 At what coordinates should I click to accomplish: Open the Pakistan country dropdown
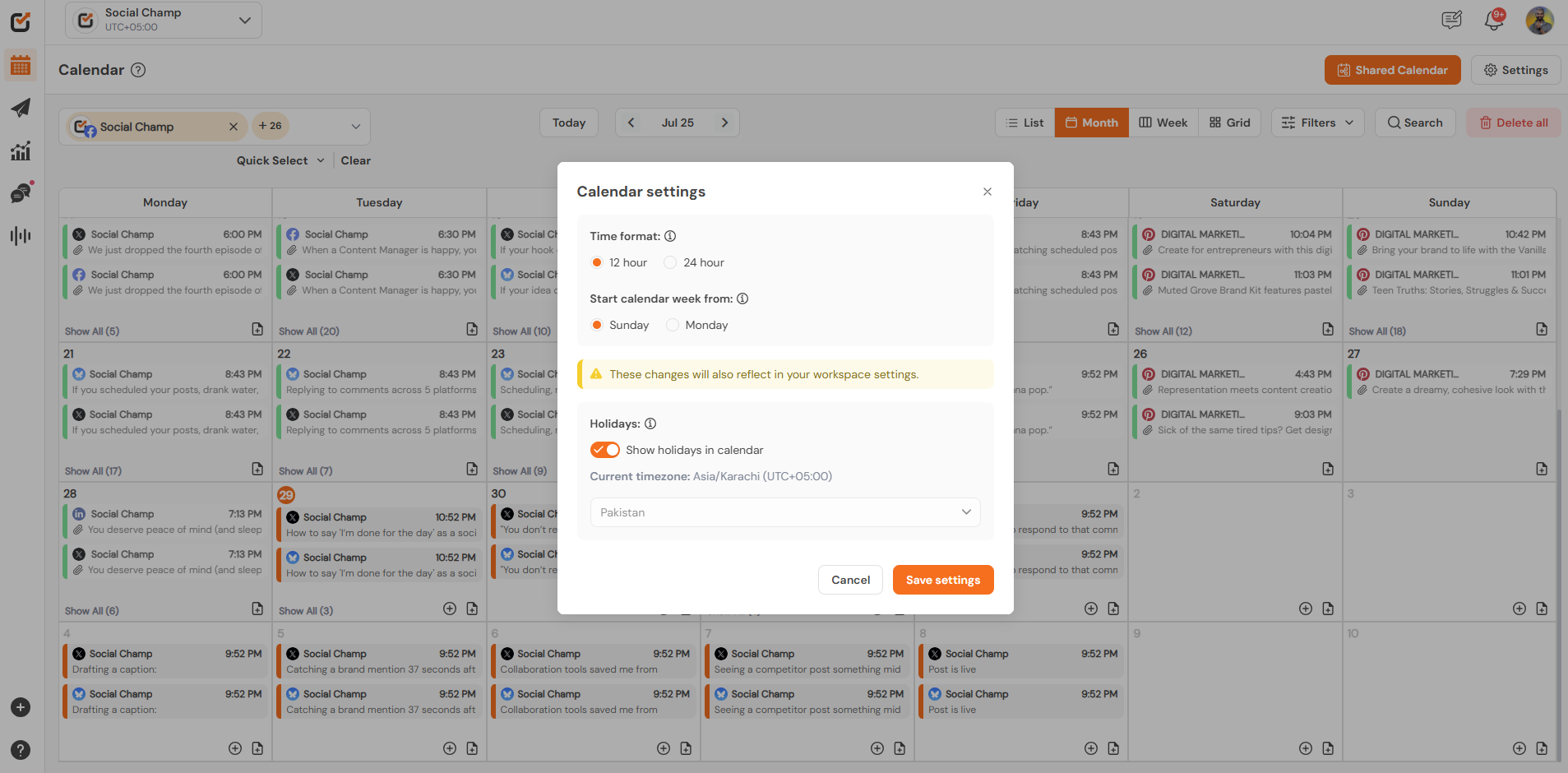coord(785,512)
